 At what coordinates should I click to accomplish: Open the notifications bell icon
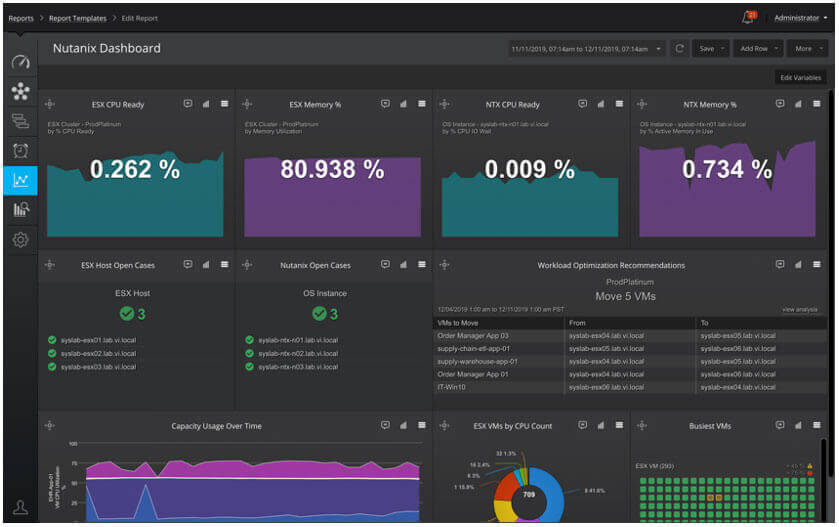(749, 17)
